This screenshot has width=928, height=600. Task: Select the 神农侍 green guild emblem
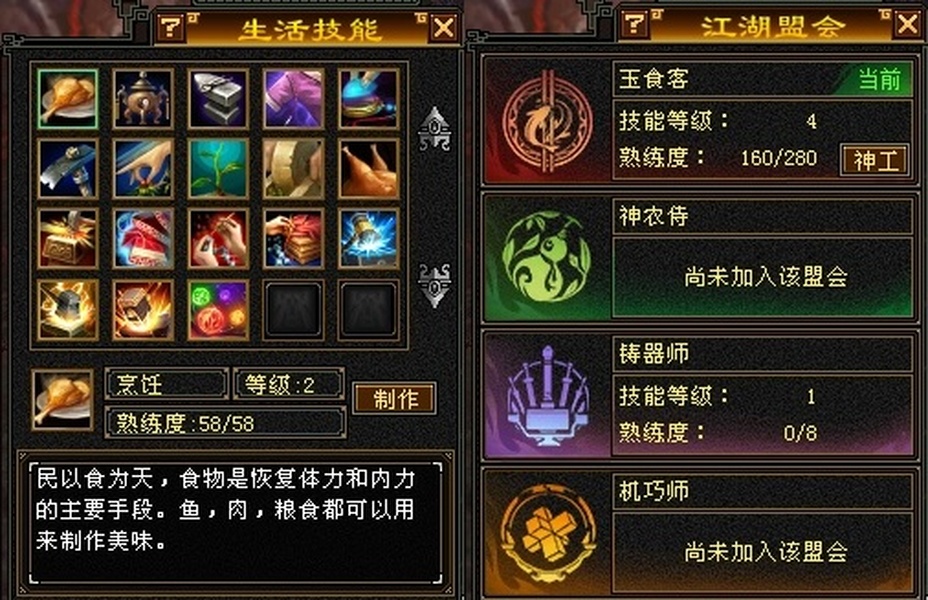(x=546, y=257)
